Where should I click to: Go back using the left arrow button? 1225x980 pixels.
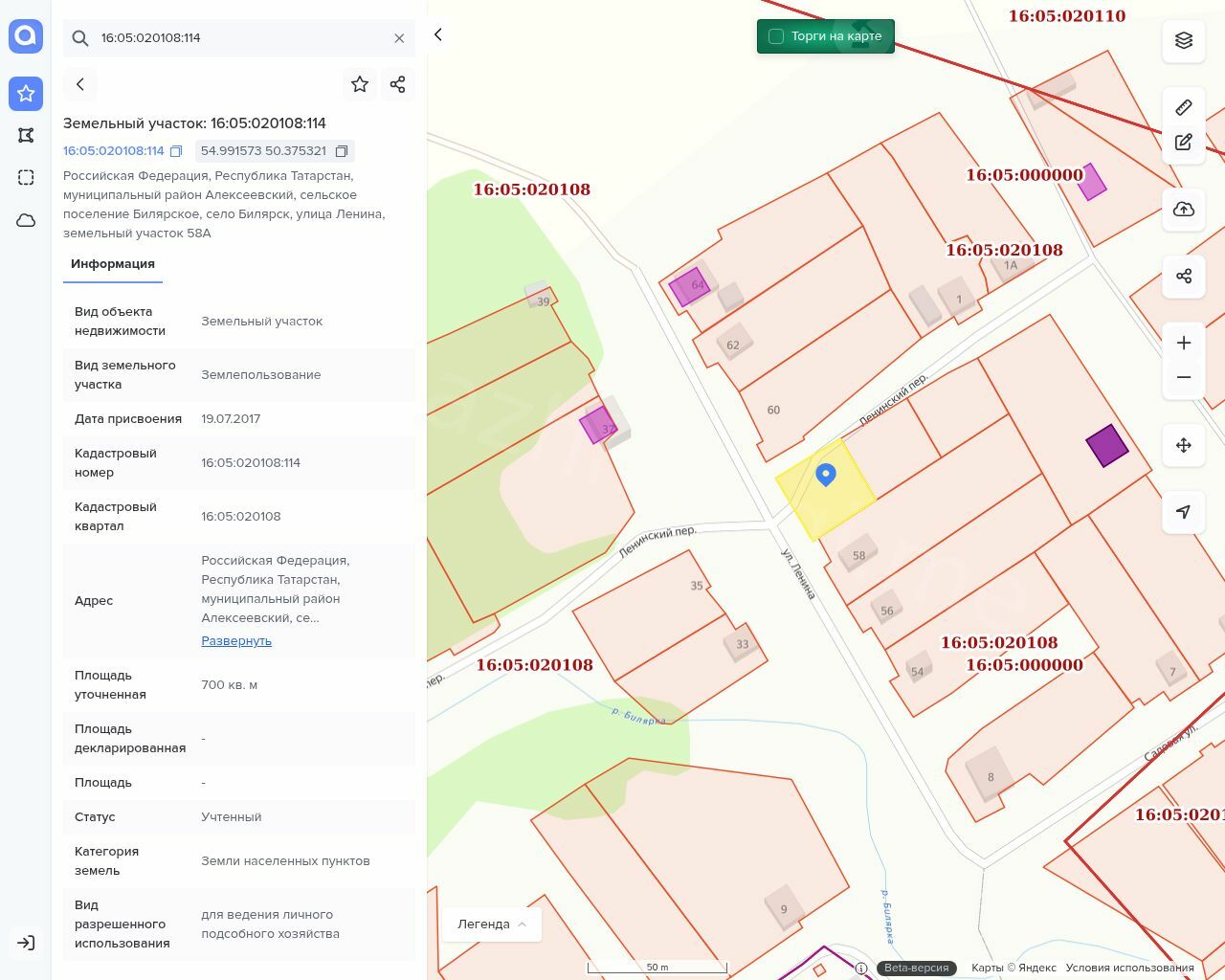80,84
